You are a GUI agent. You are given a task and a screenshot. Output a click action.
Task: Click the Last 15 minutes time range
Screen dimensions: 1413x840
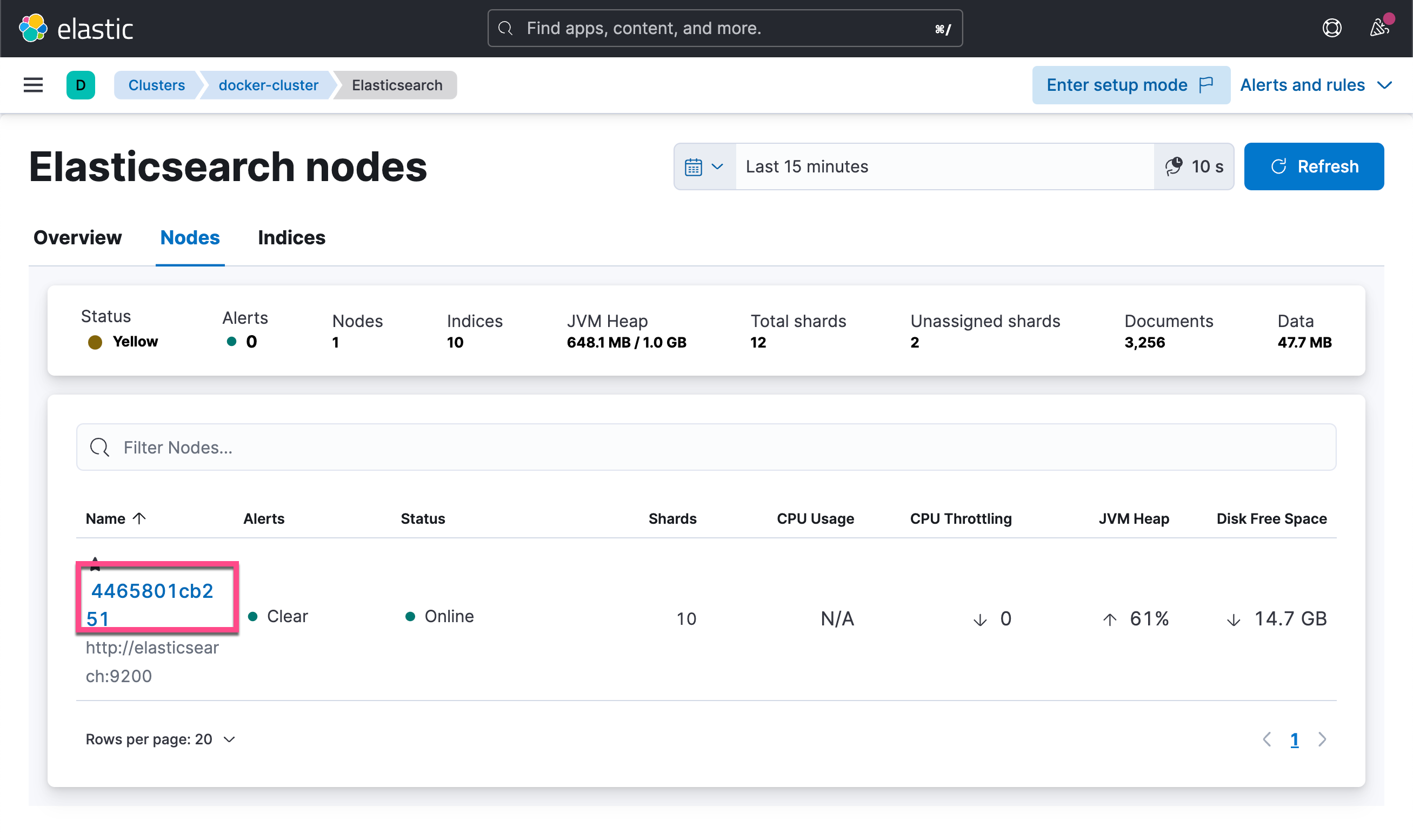[x=944, y=166]
